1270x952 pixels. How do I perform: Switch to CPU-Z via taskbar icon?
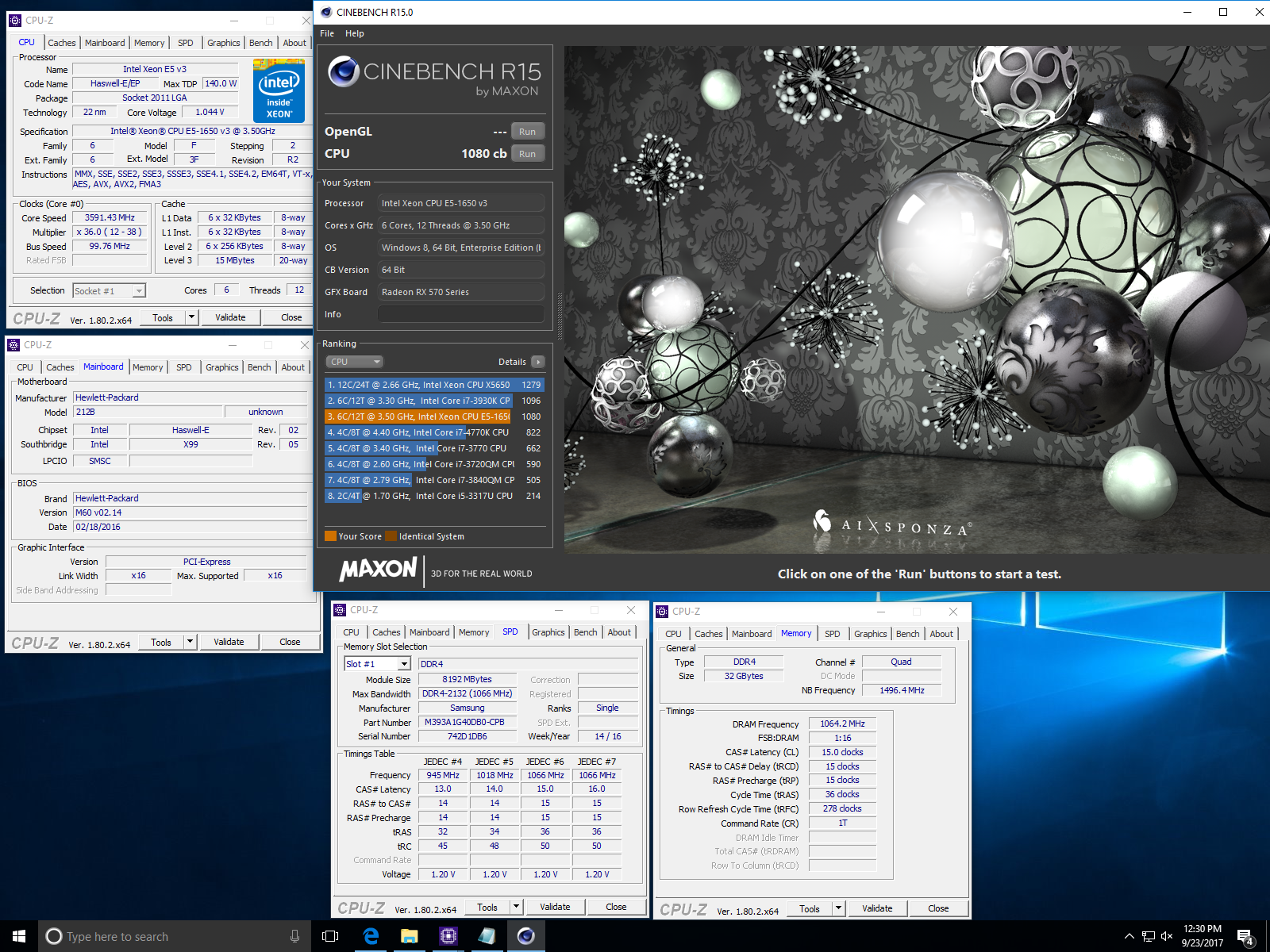point(448,936)
